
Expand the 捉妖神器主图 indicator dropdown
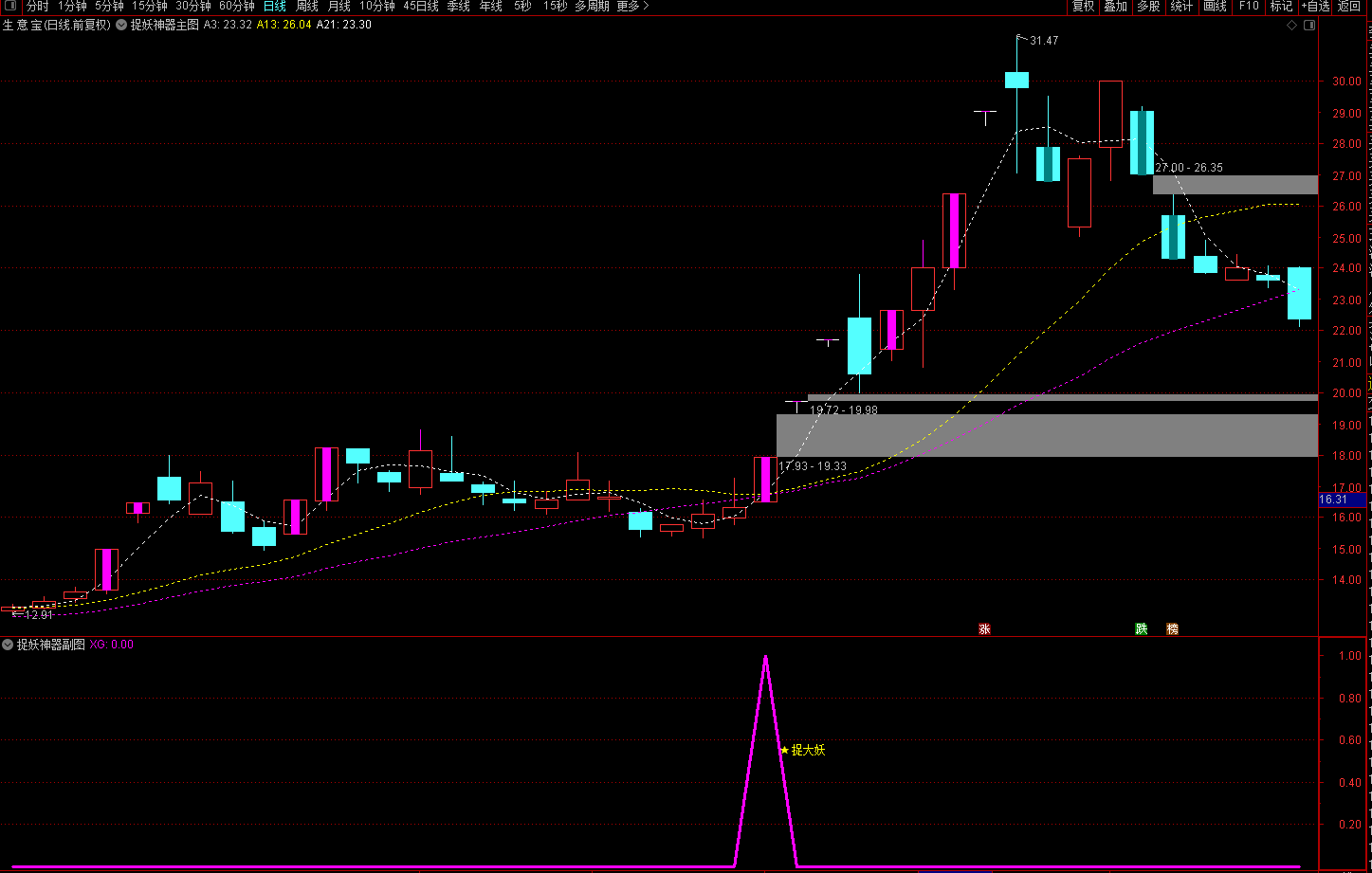coord(121,25)
